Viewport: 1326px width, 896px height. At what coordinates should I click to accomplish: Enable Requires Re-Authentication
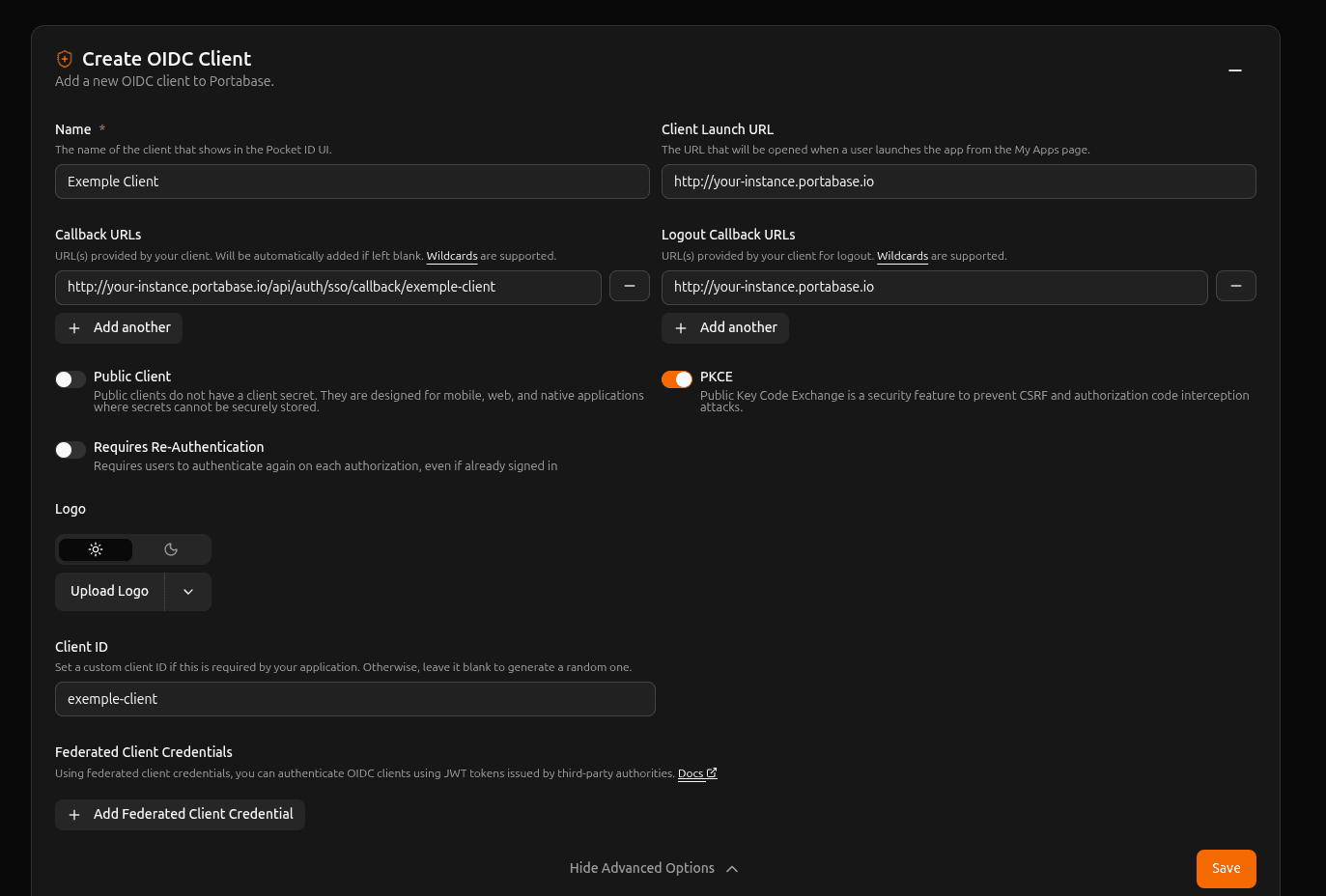tap(71, 450)
